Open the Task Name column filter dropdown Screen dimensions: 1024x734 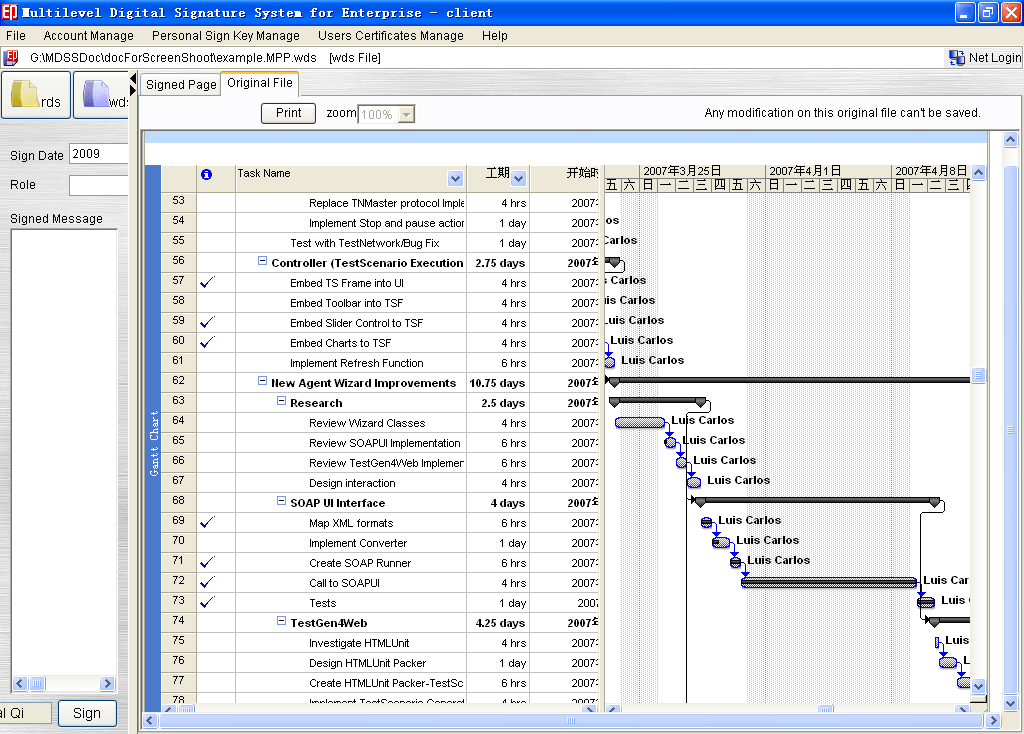[x=455, y=178]
